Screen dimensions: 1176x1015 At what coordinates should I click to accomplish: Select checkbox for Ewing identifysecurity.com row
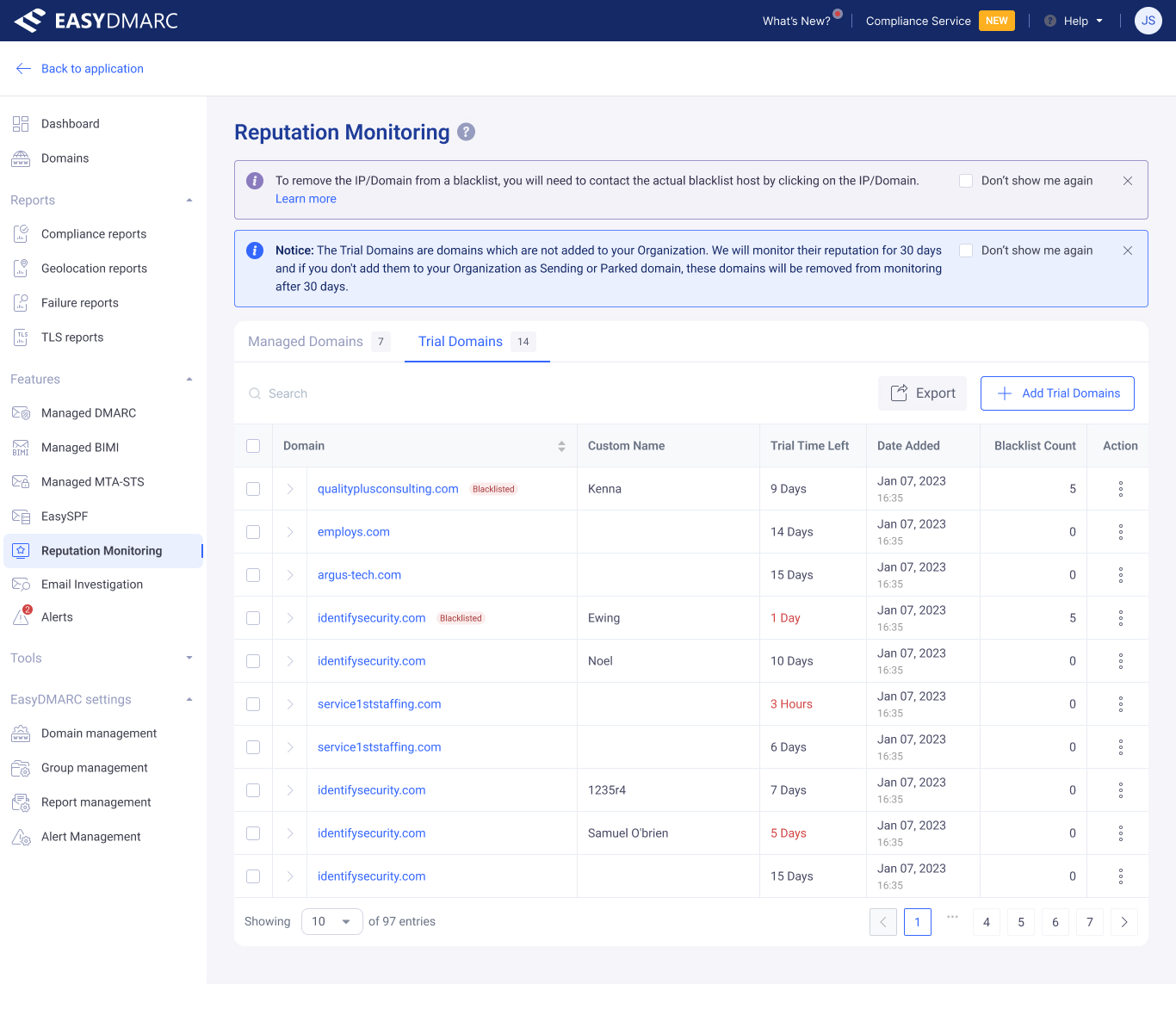point(253,618)
